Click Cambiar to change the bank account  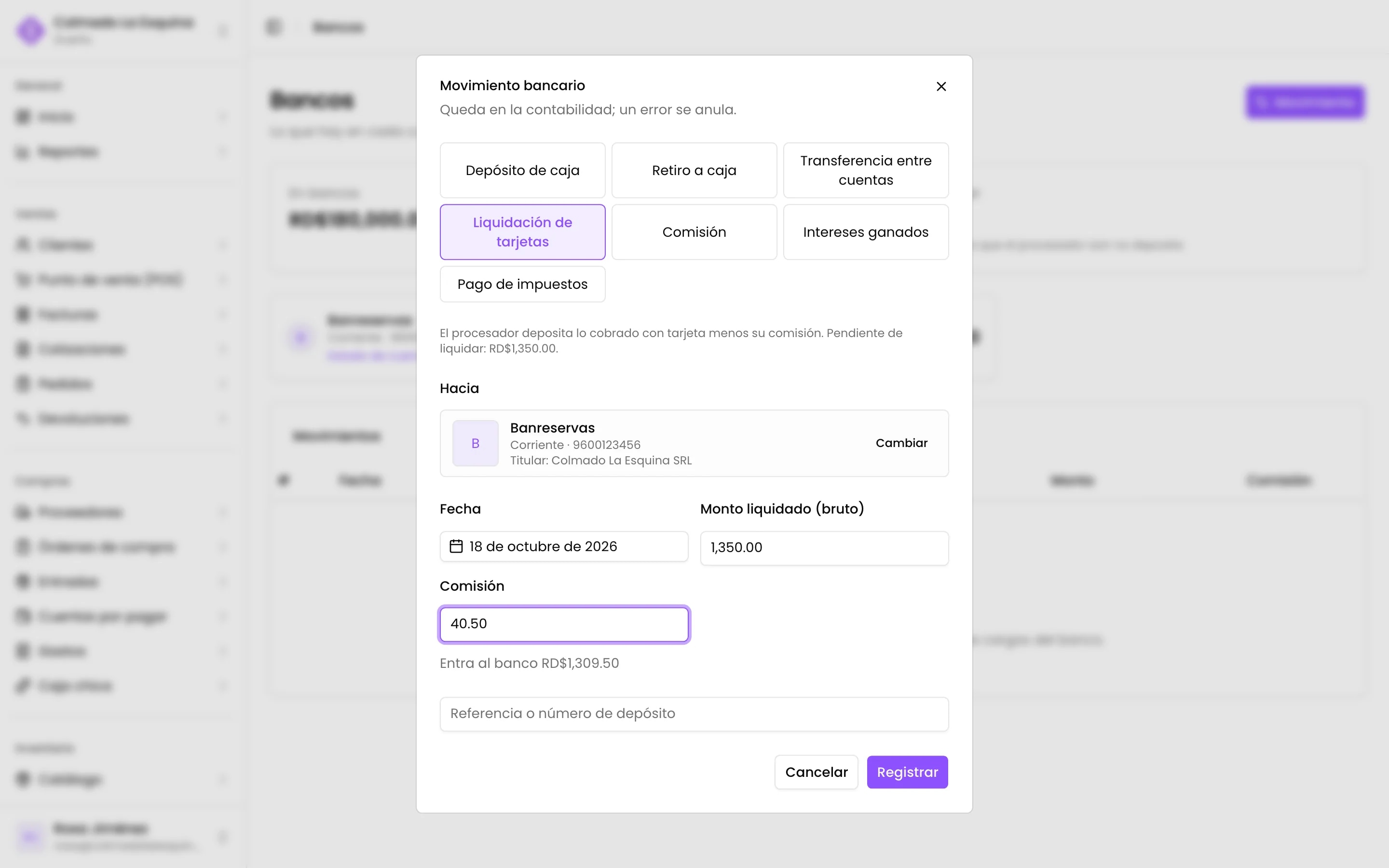click(901, 443)
